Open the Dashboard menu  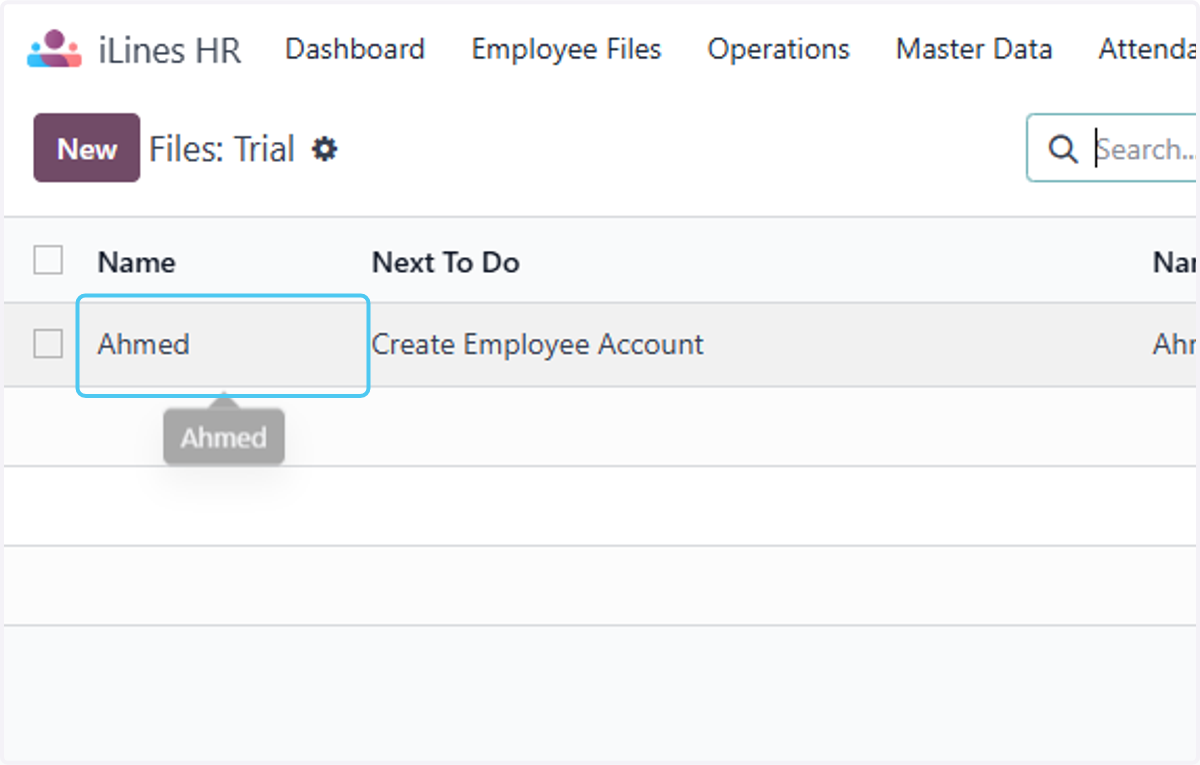click(x=355, y=49)
